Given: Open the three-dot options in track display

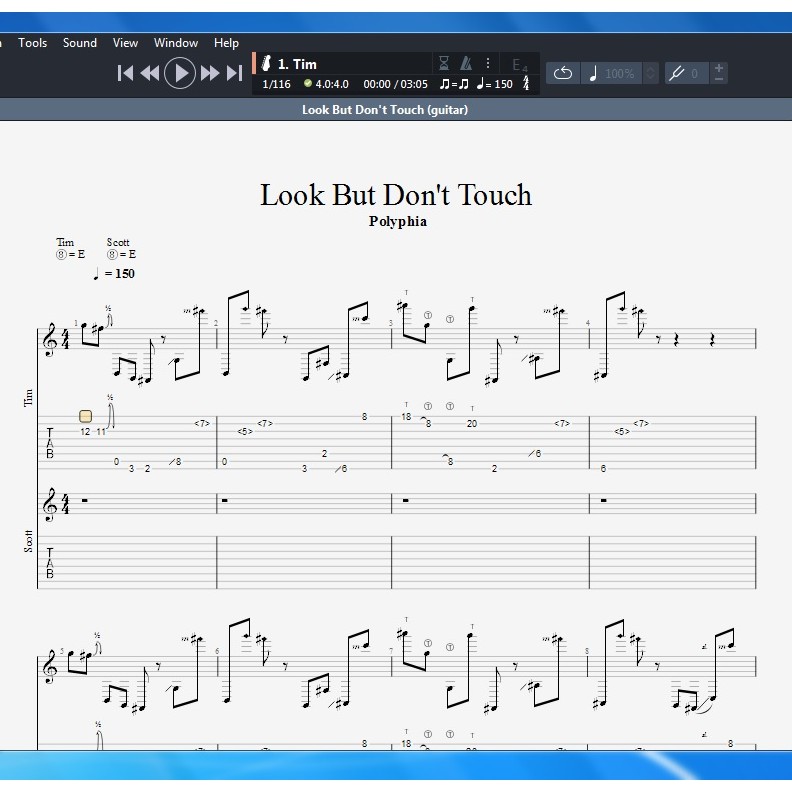Looking at the screenshot, I should tap(488, 63).
